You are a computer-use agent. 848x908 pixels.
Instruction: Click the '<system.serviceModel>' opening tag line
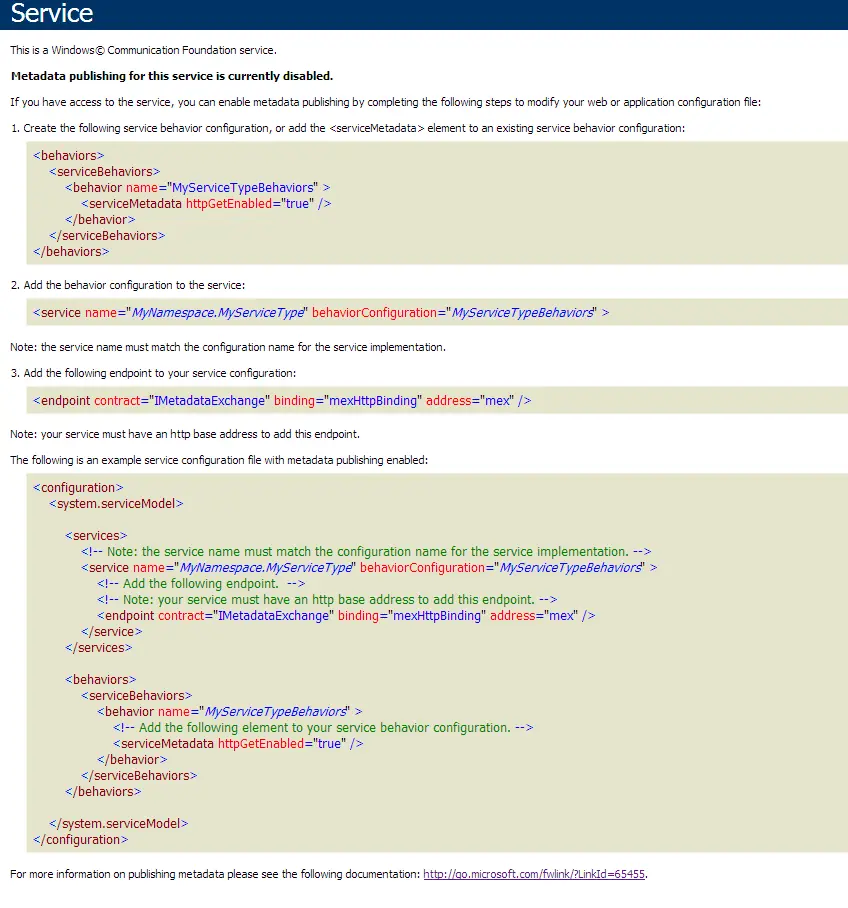[x=116, y=504]
